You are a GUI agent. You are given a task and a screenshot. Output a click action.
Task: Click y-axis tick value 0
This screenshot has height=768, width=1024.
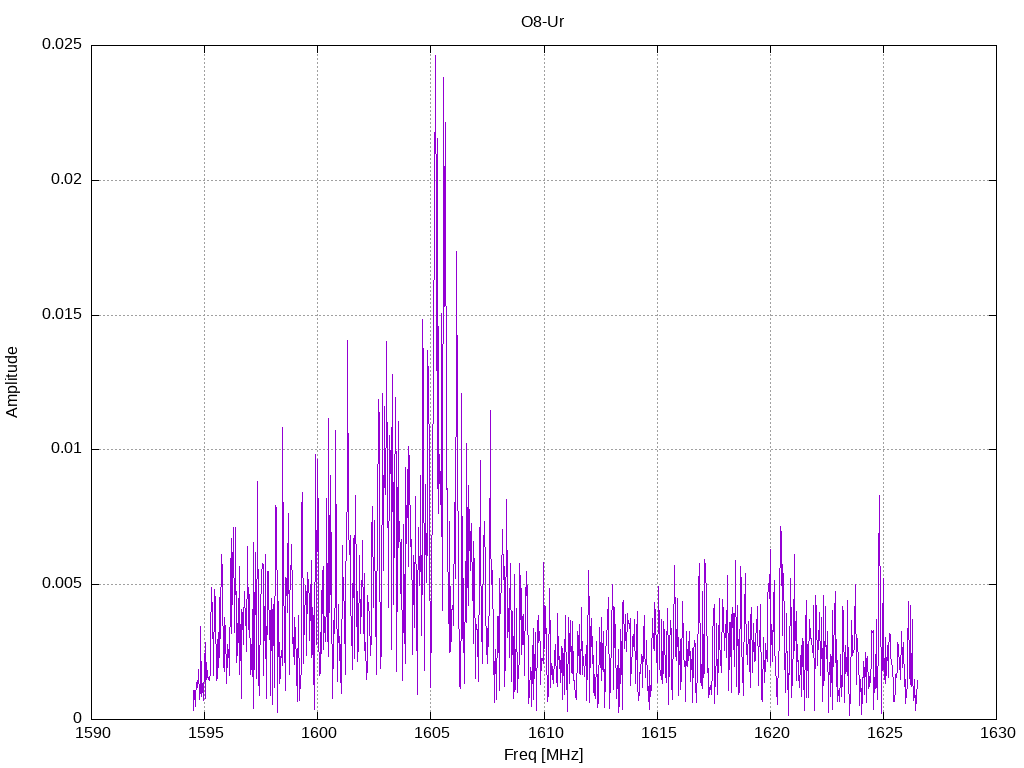point(78,718)
